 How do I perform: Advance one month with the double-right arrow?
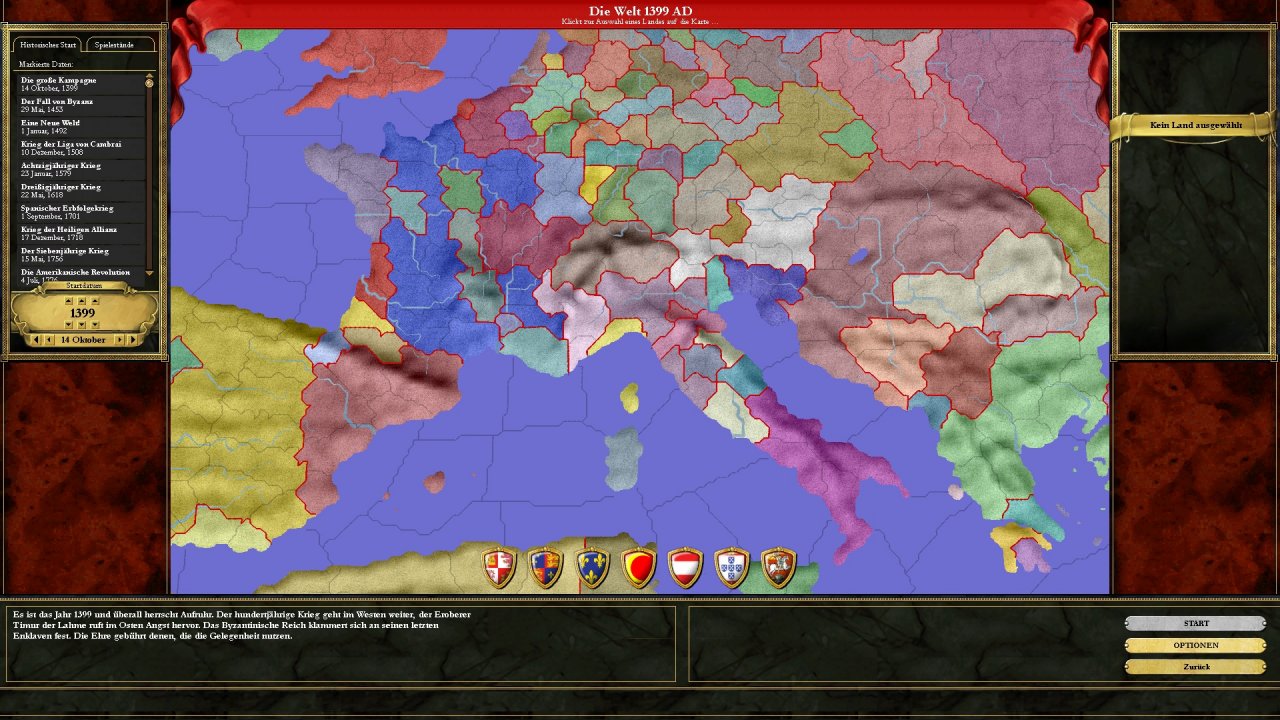click(133, 340)
